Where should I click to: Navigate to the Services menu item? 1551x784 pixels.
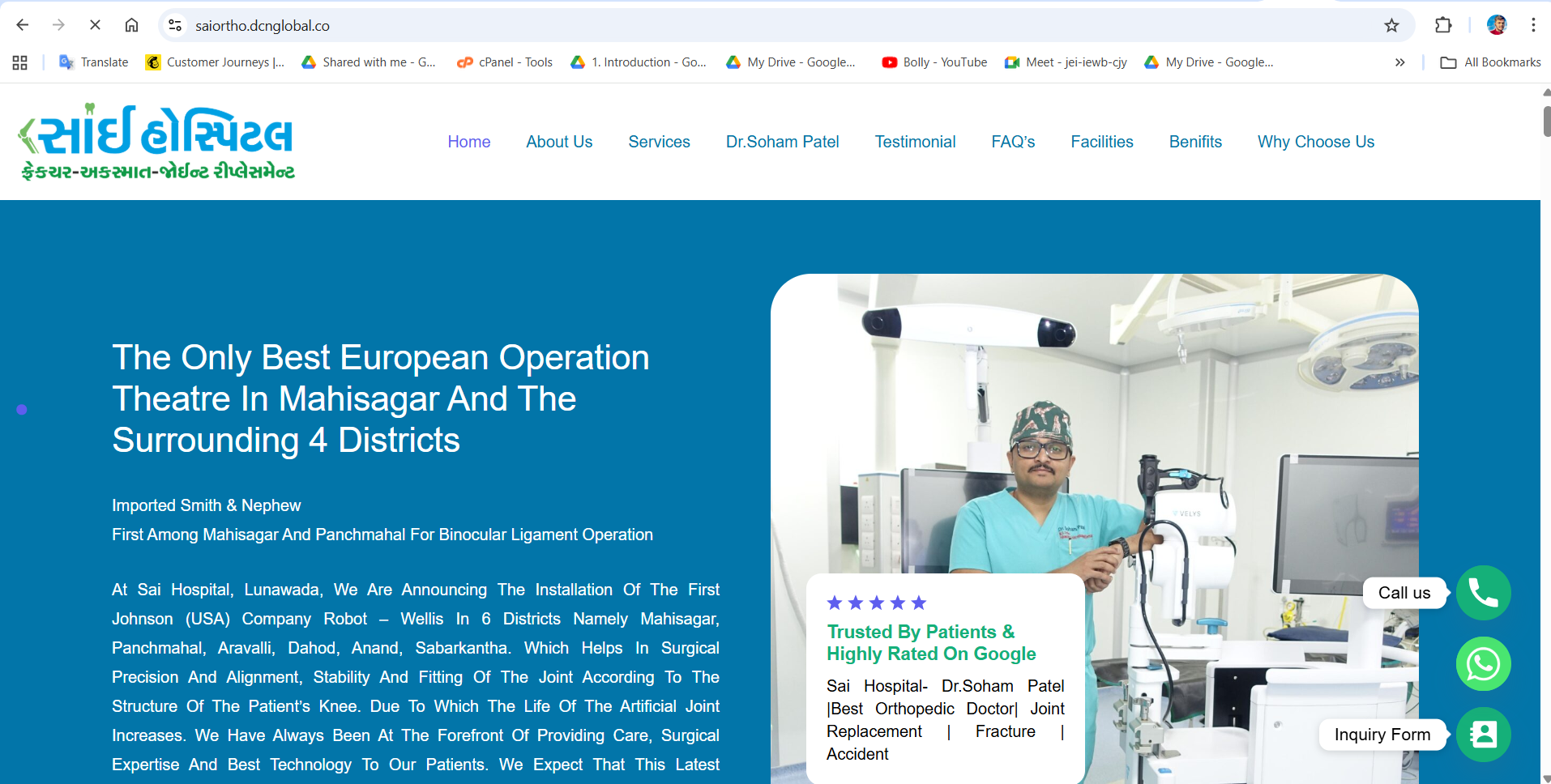[x=659, y=142]
